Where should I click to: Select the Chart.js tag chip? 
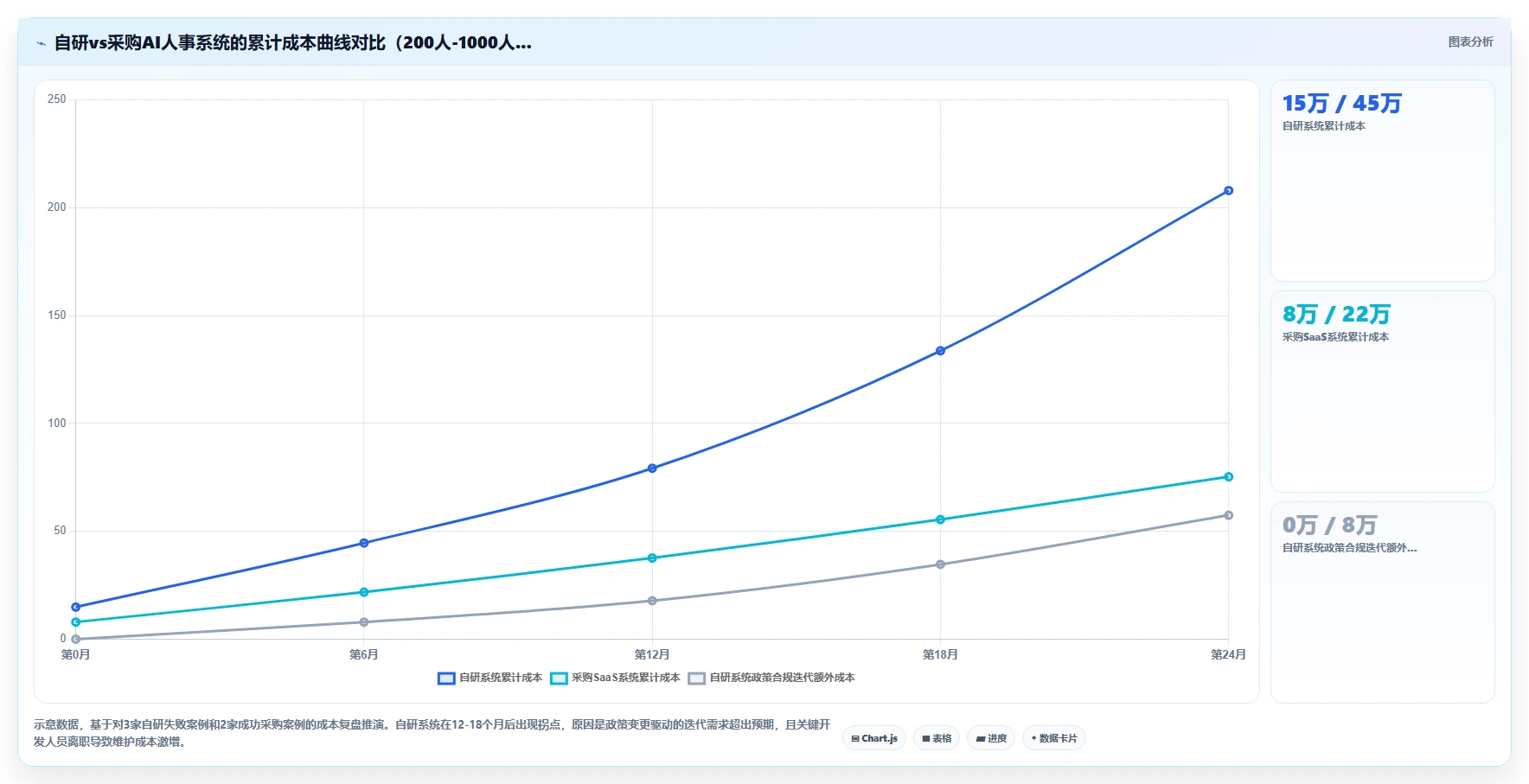(x=874, y=738)
